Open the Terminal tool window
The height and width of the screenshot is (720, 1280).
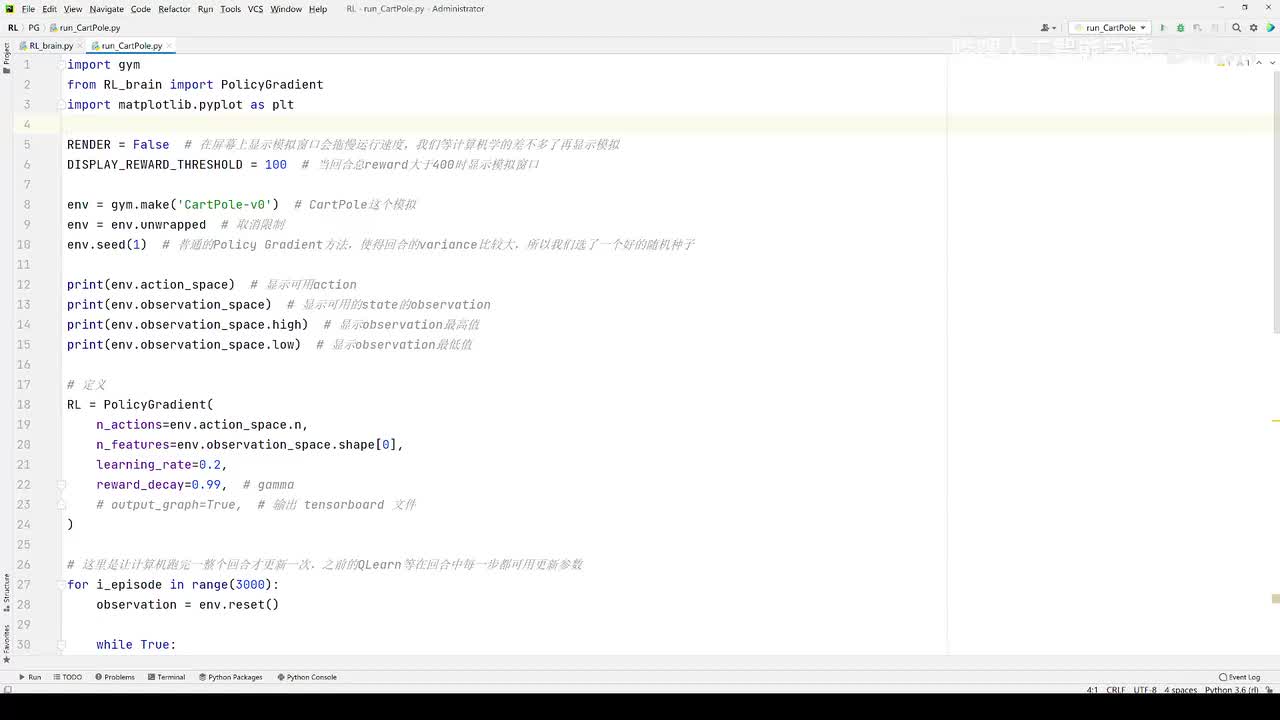click(x=166, y=677)
